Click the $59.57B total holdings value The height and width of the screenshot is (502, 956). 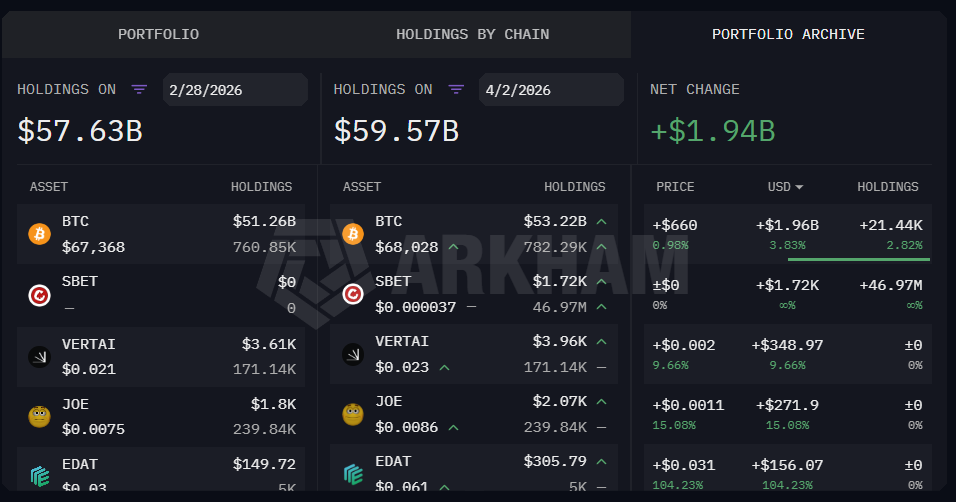[396, 131]
